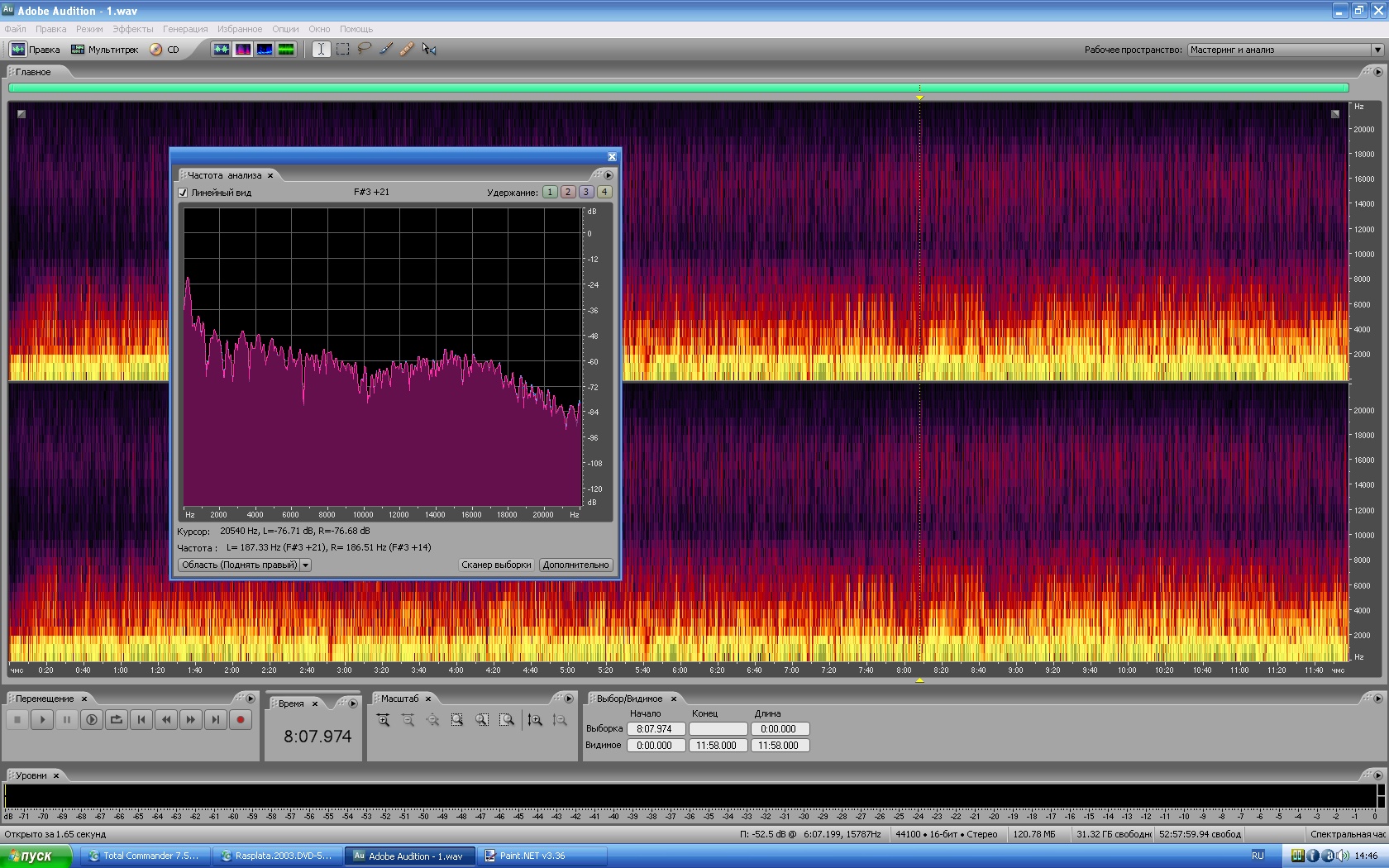Click the Сканер выборки button

pos(496,565)
